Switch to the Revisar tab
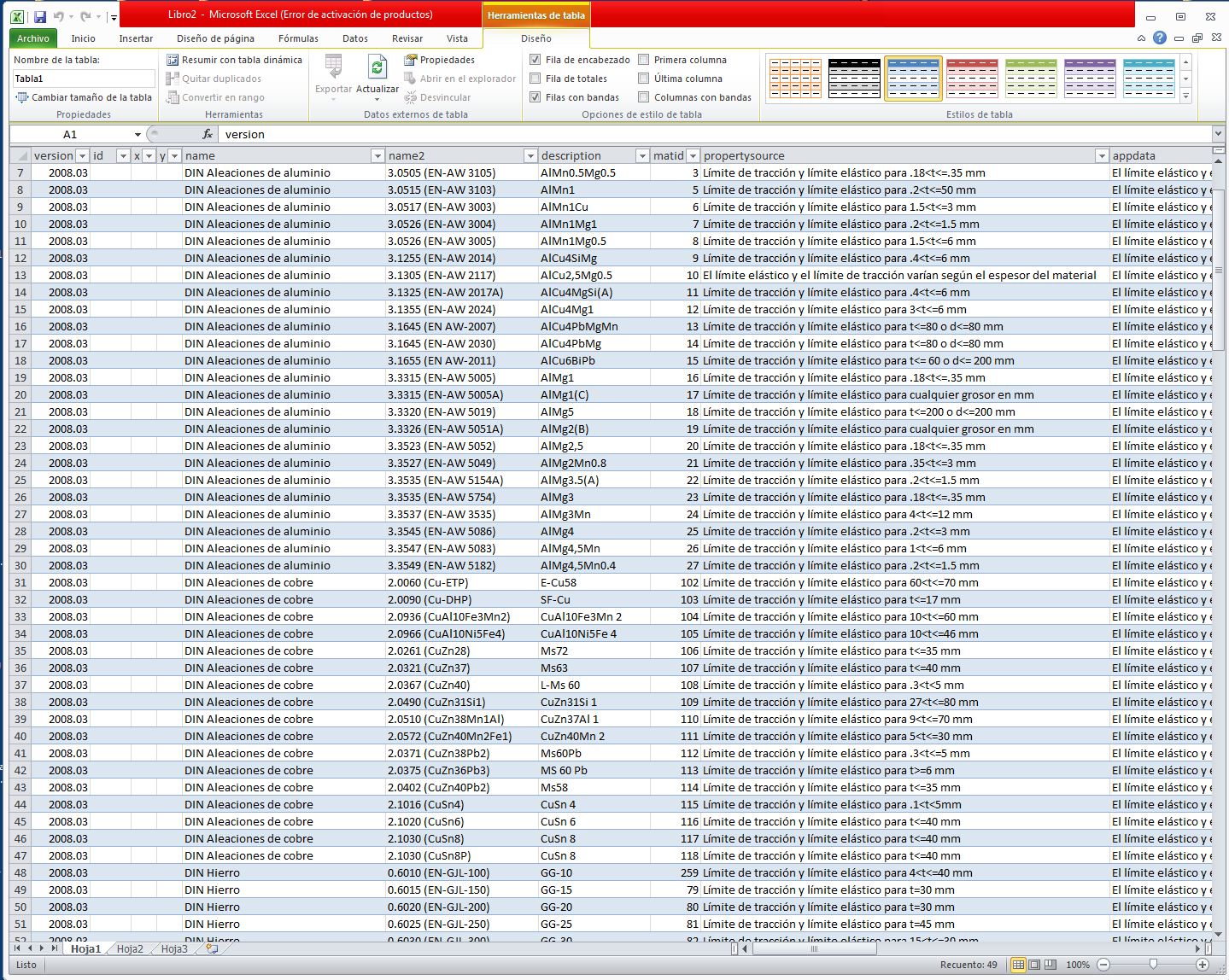The image size is (1229, 980). (407, 38)
